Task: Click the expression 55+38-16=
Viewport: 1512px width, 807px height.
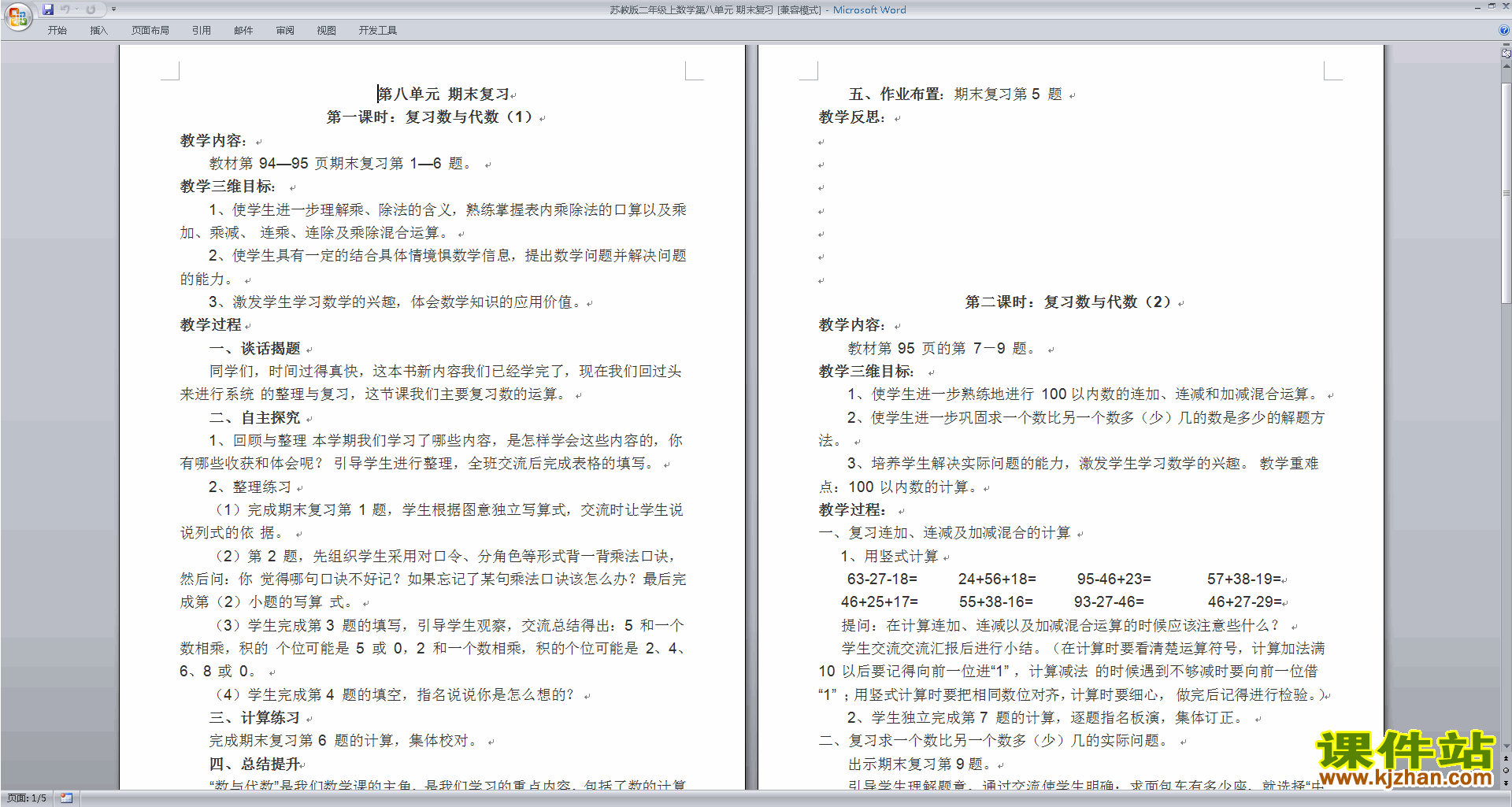Action: pyautogui.click(x=995, y=602)
